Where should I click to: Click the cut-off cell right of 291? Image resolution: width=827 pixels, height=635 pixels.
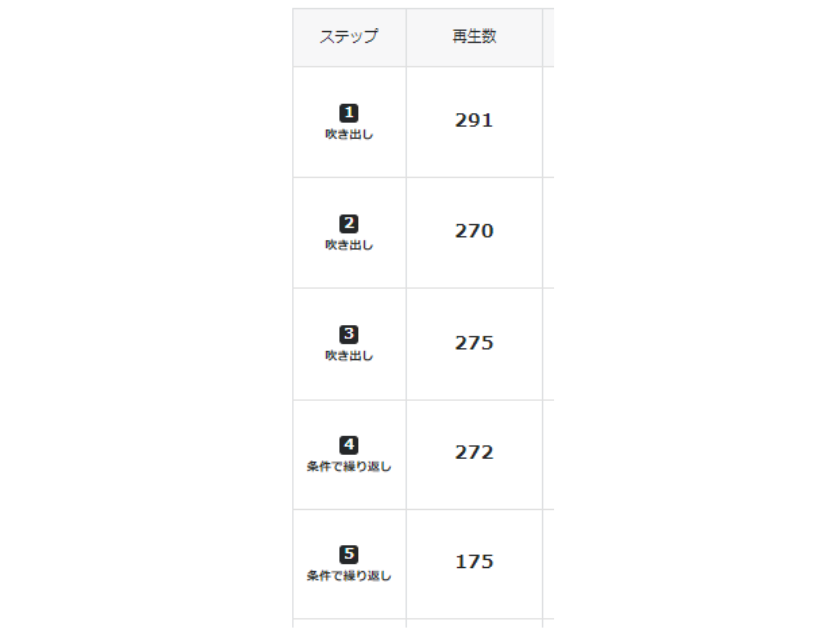click(x=548, y=122)
